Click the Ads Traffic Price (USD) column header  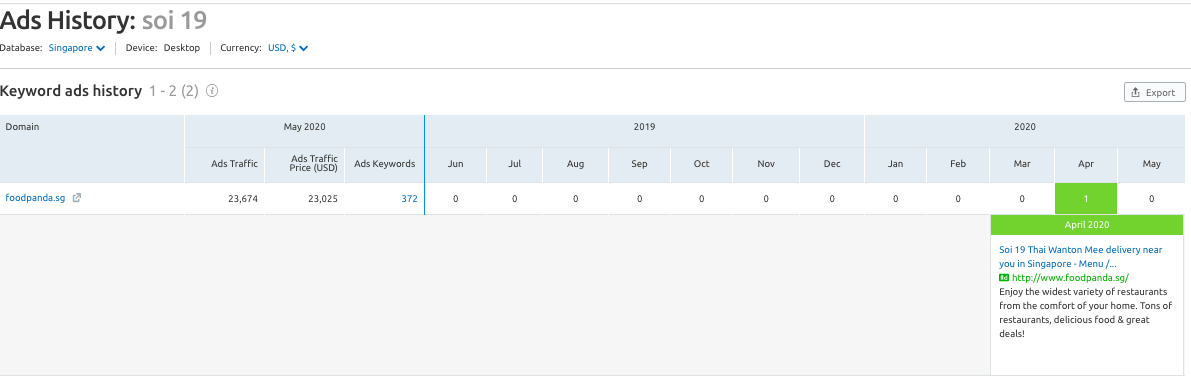coord(314,163)
